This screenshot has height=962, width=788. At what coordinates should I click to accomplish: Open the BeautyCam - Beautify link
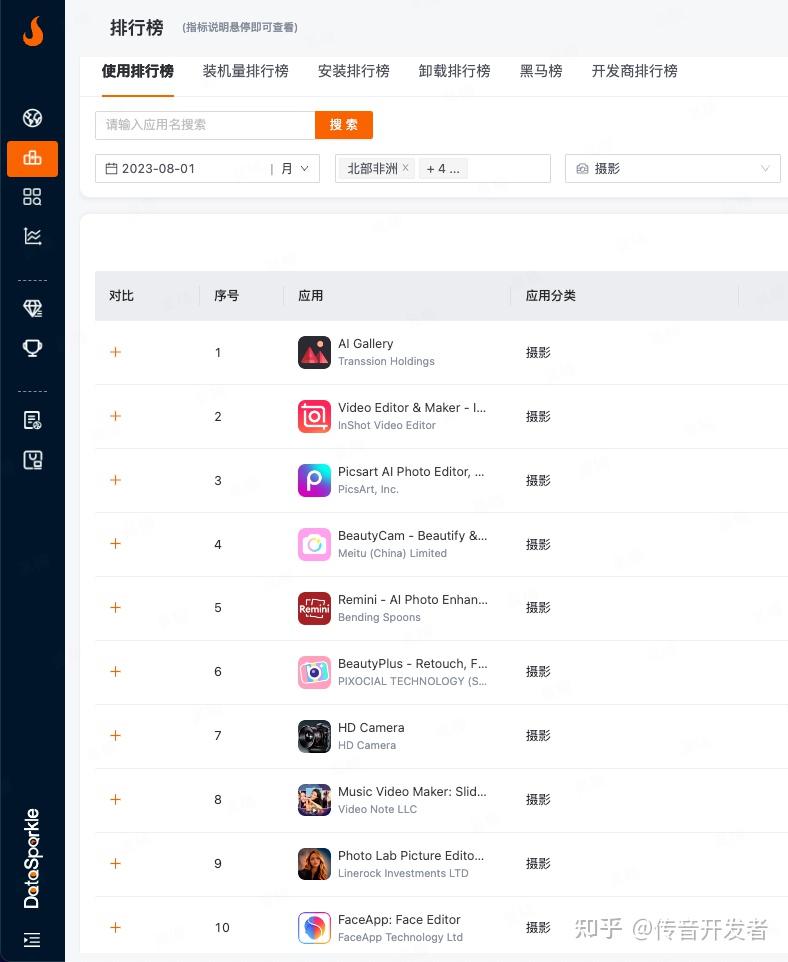(x=412, y=536)
